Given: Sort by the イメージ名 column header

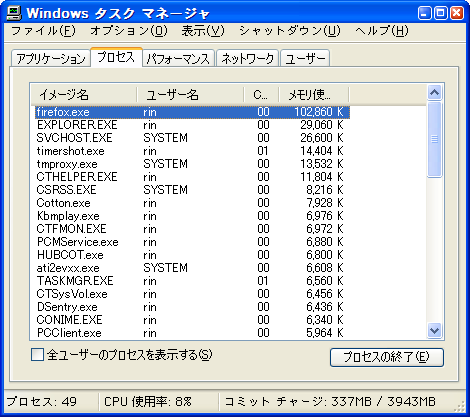Looking at the screenshot, I should (x=84, y=95).
